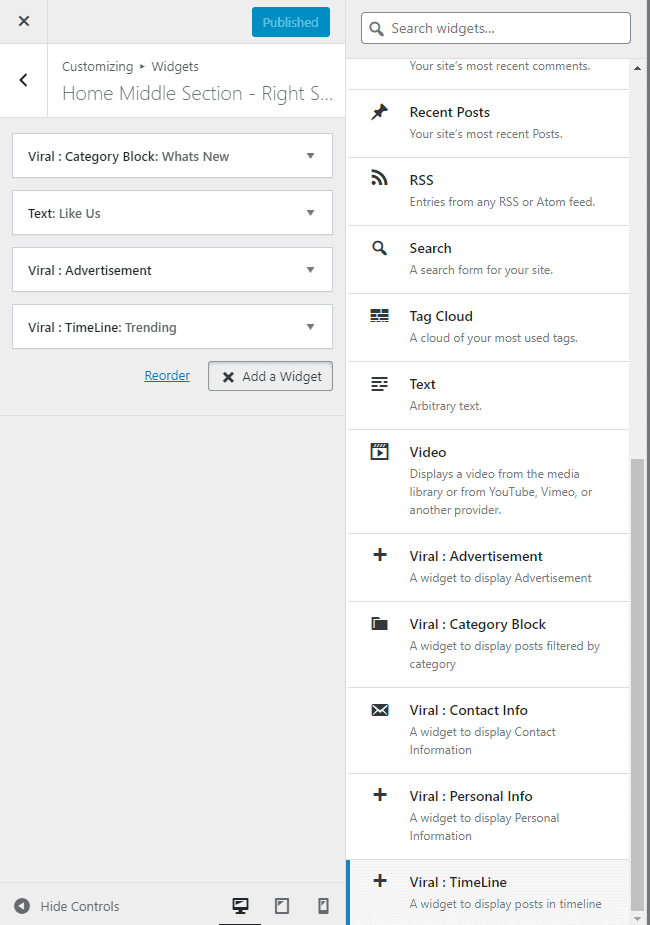This screenshot has width=650, height=925.
Task: Switch to mobile preview mode
Action: (323, 906)
